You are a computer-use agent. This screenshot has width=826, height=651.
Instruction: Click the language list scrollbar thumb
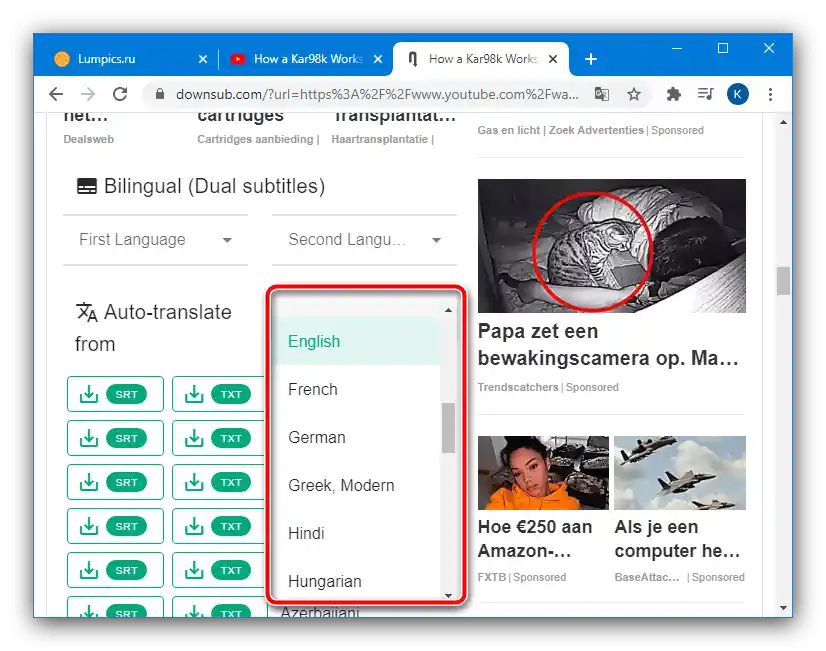[448, 428]
